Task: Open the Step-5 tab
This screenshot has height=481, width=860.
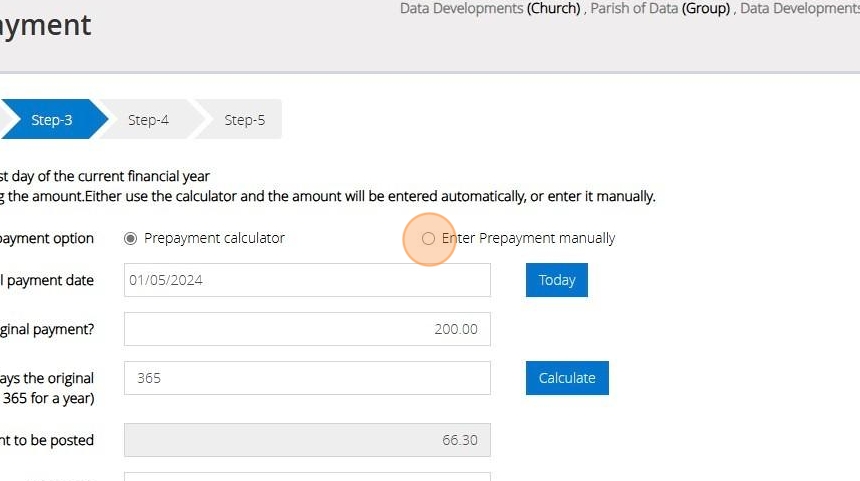Action: point(244,120)
